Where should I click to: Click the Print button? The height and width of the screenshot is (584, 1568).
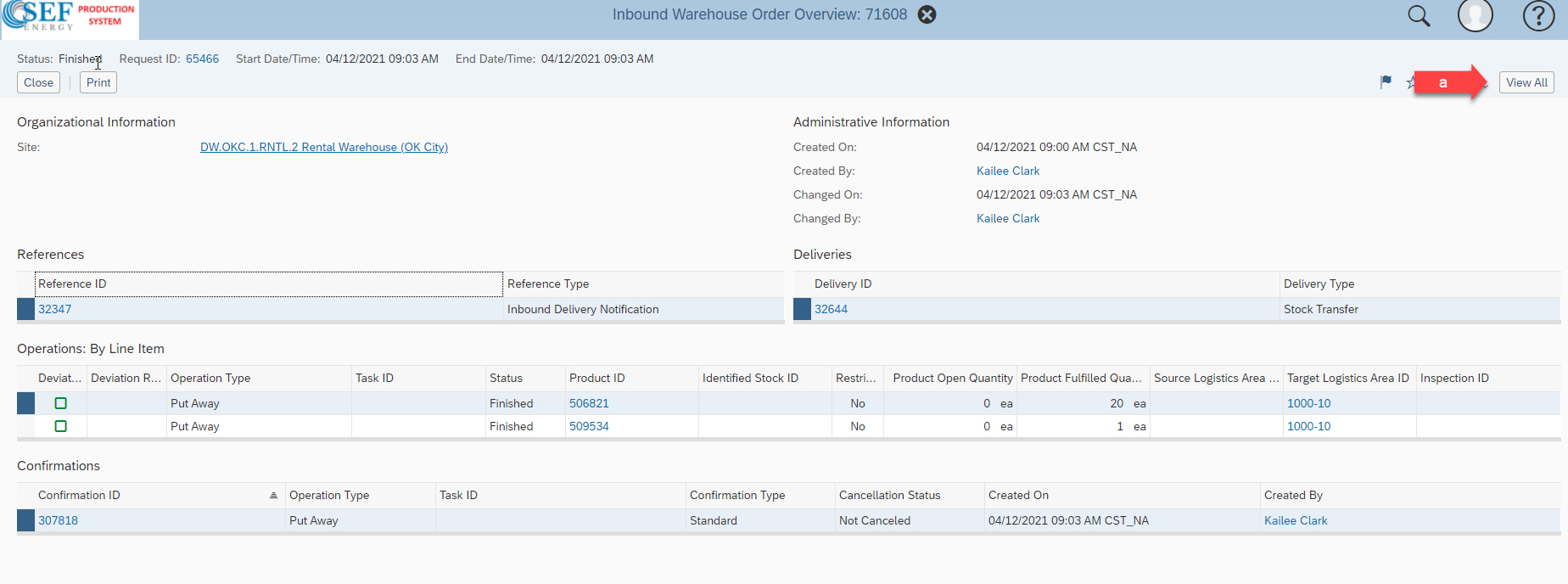point(98,82)
